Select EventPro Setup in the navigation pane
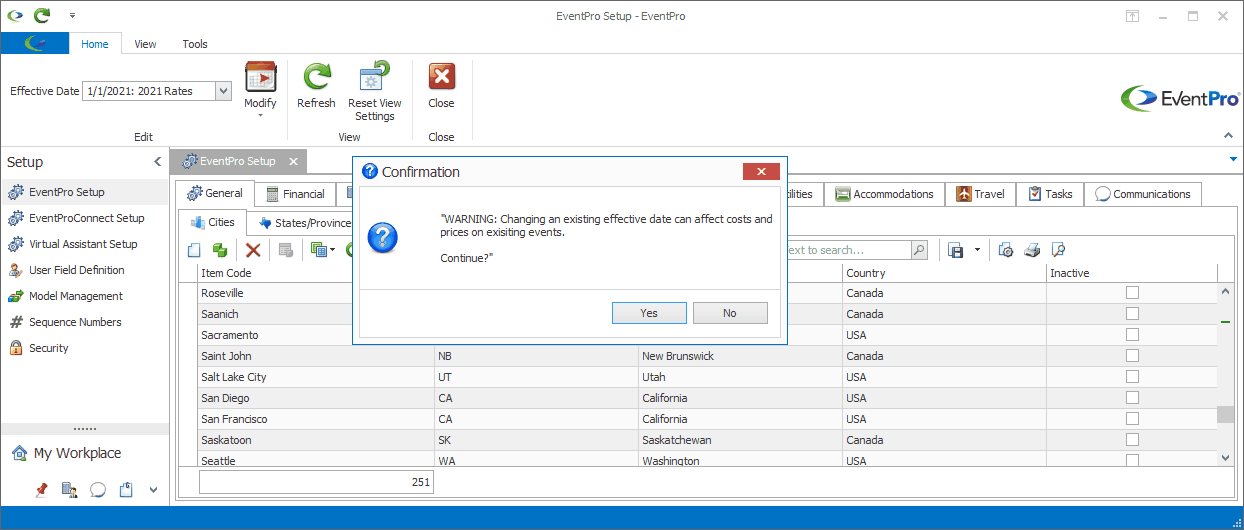 [85, 192]
